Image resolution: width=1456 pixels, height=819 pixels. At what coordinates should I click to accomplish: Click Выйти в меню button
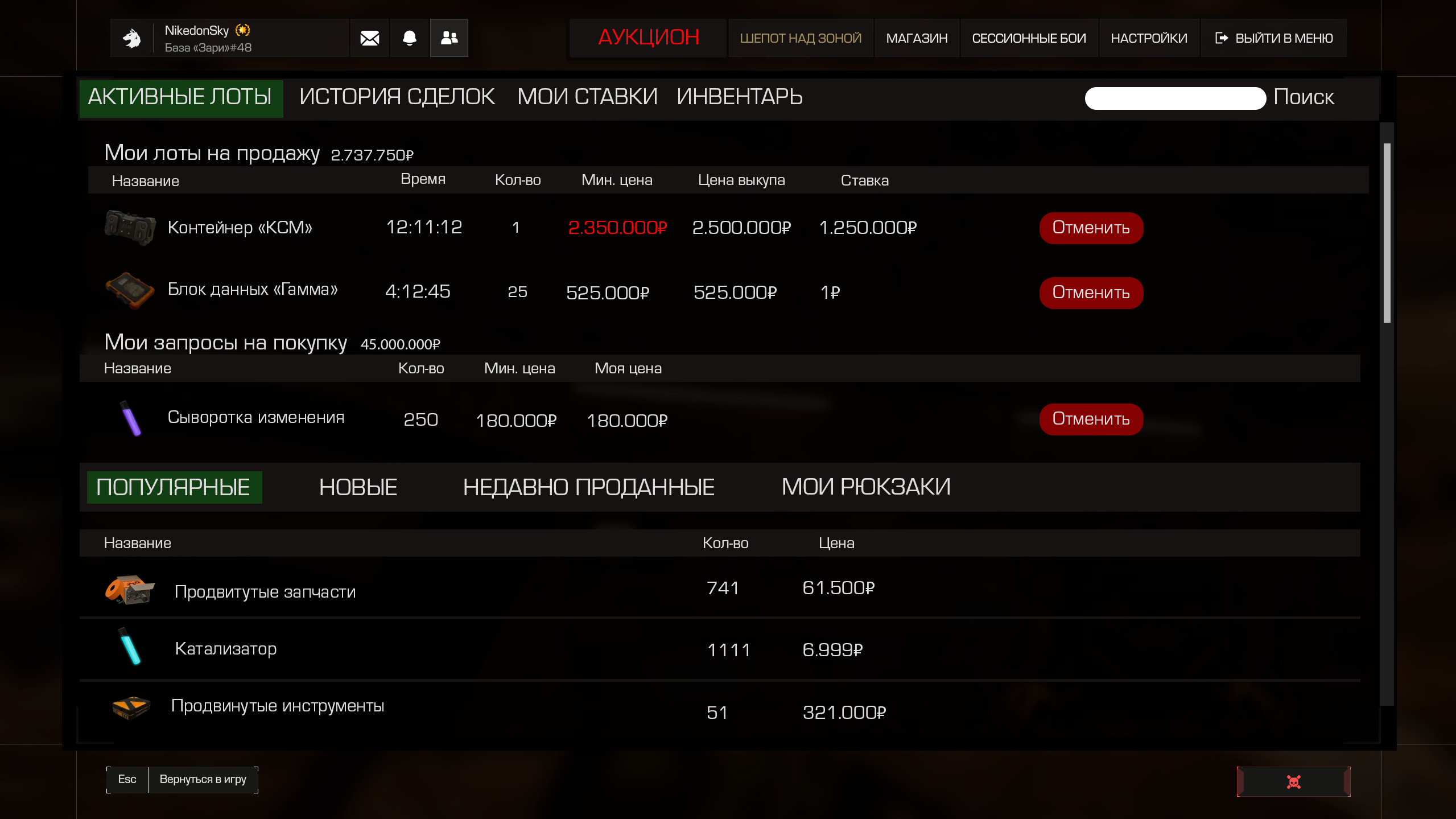[x=1274, y=38]
